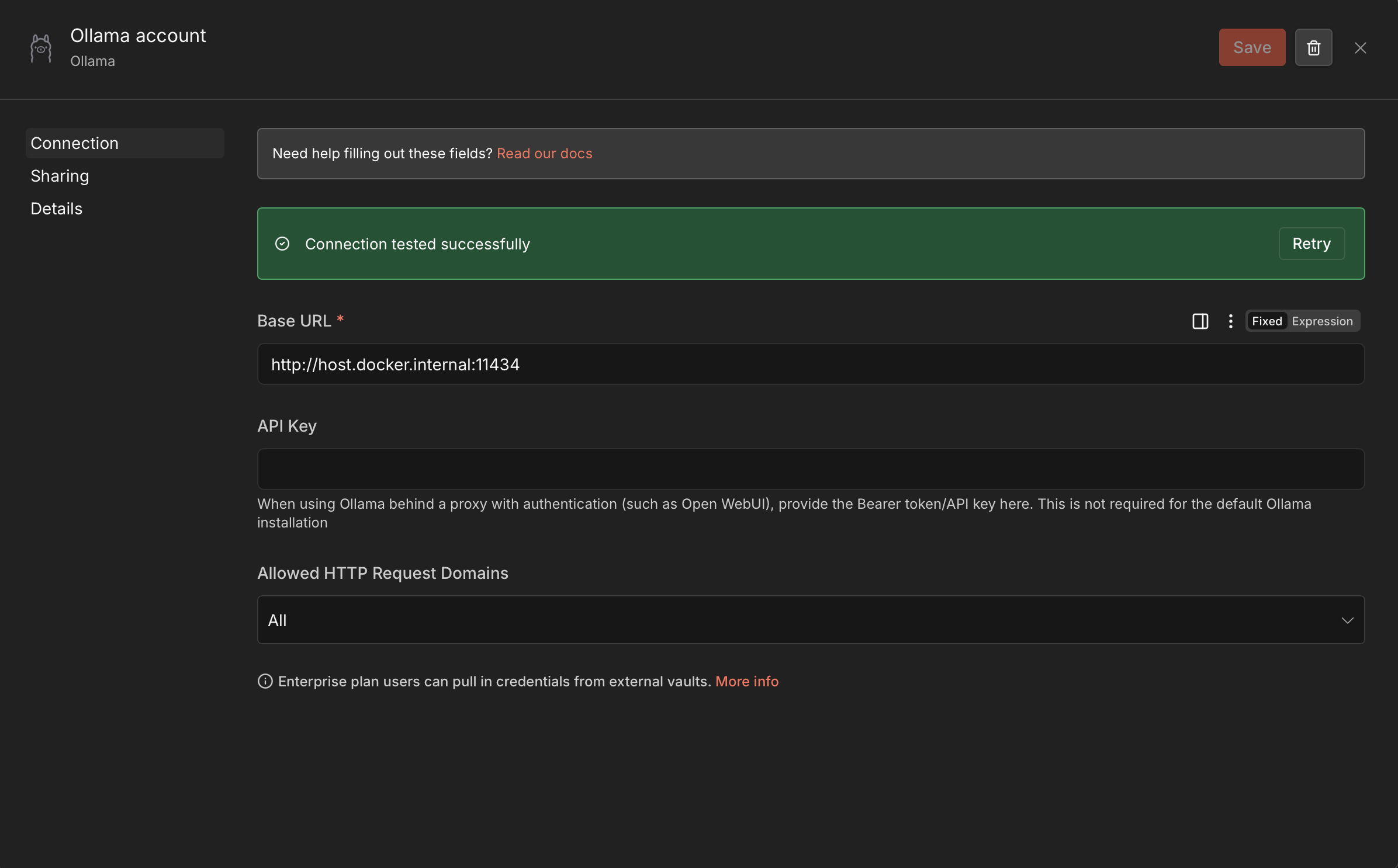Follow the More info link
1398x868 pixels.
[x=747, y=682]
